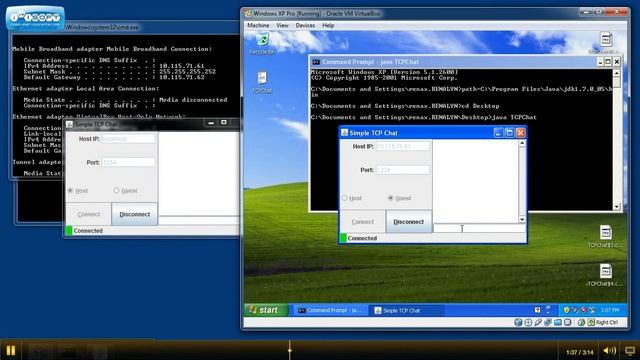Click scroll-up arrow in XP Command Prompt window
This screenshot has width=640, height=360.
pos(617,73)
